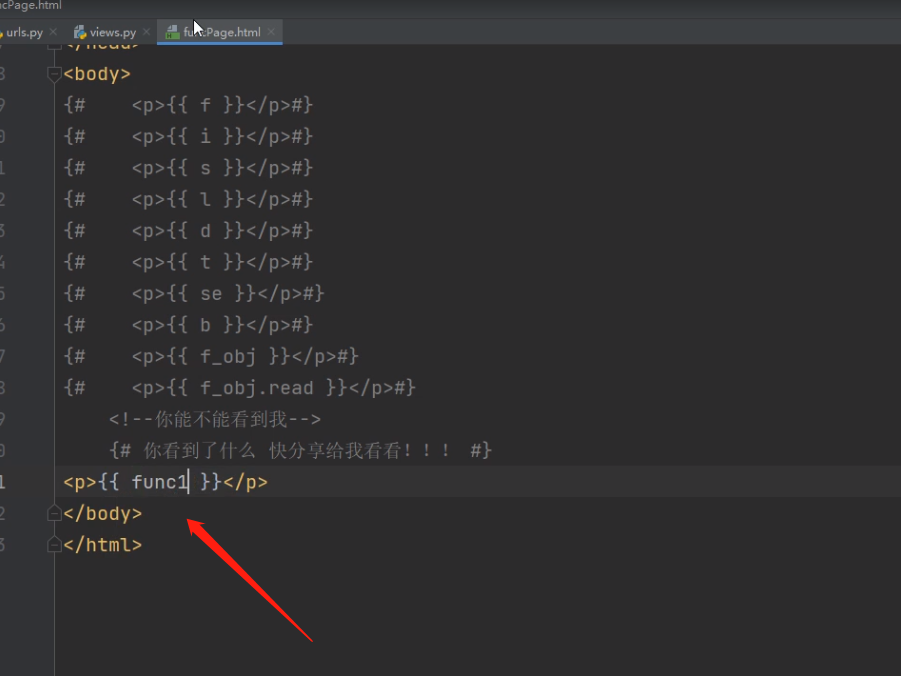Click the commented line with {{ t }}
This screenshot has height=676, width=901.
[188, 262]
